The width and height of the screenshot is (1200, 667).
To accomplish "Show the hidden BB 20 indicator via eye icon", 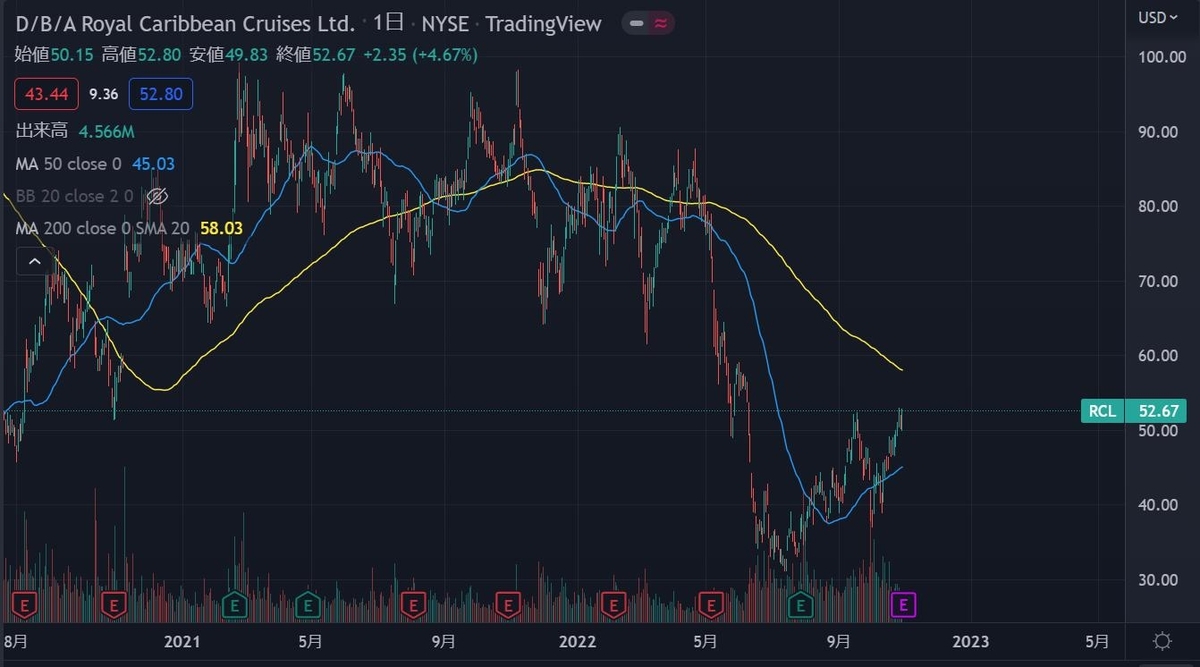I will click(157, 196).
